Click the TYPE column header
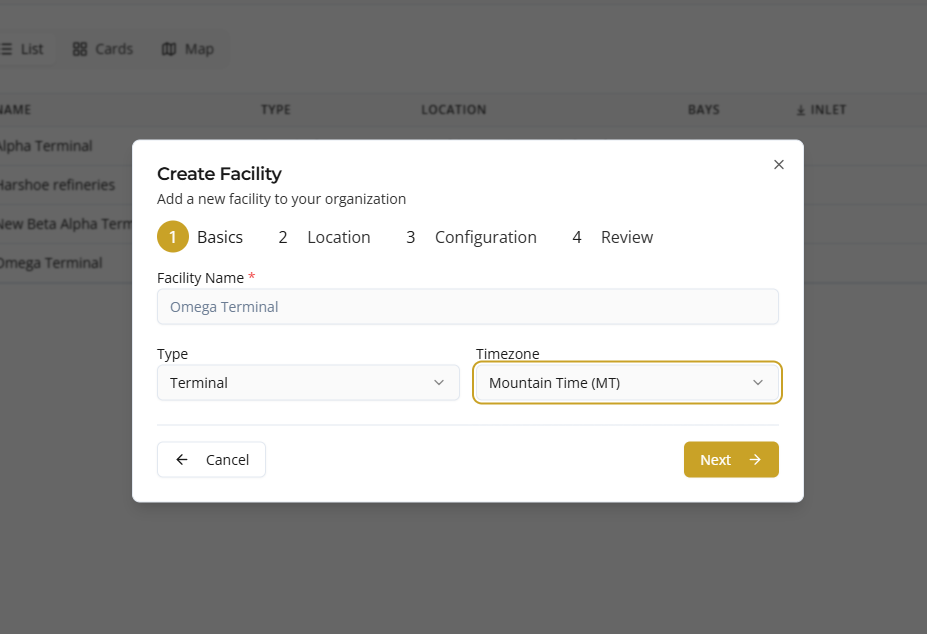Screen dimensions: 927x634 (275, 109)
